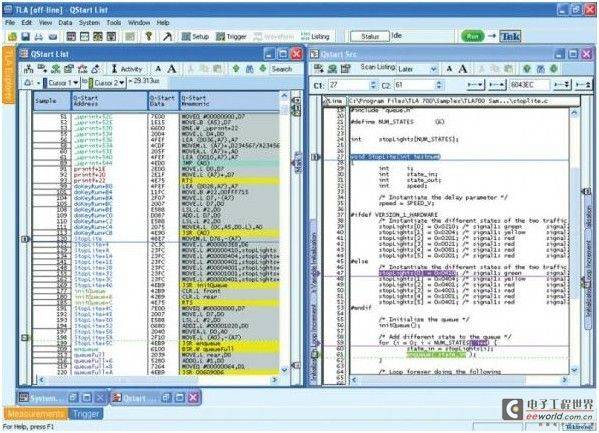Click the Q-Start Mnemonic column header
This screenshot has height=433, width=599.
click(x=230, y=101)
